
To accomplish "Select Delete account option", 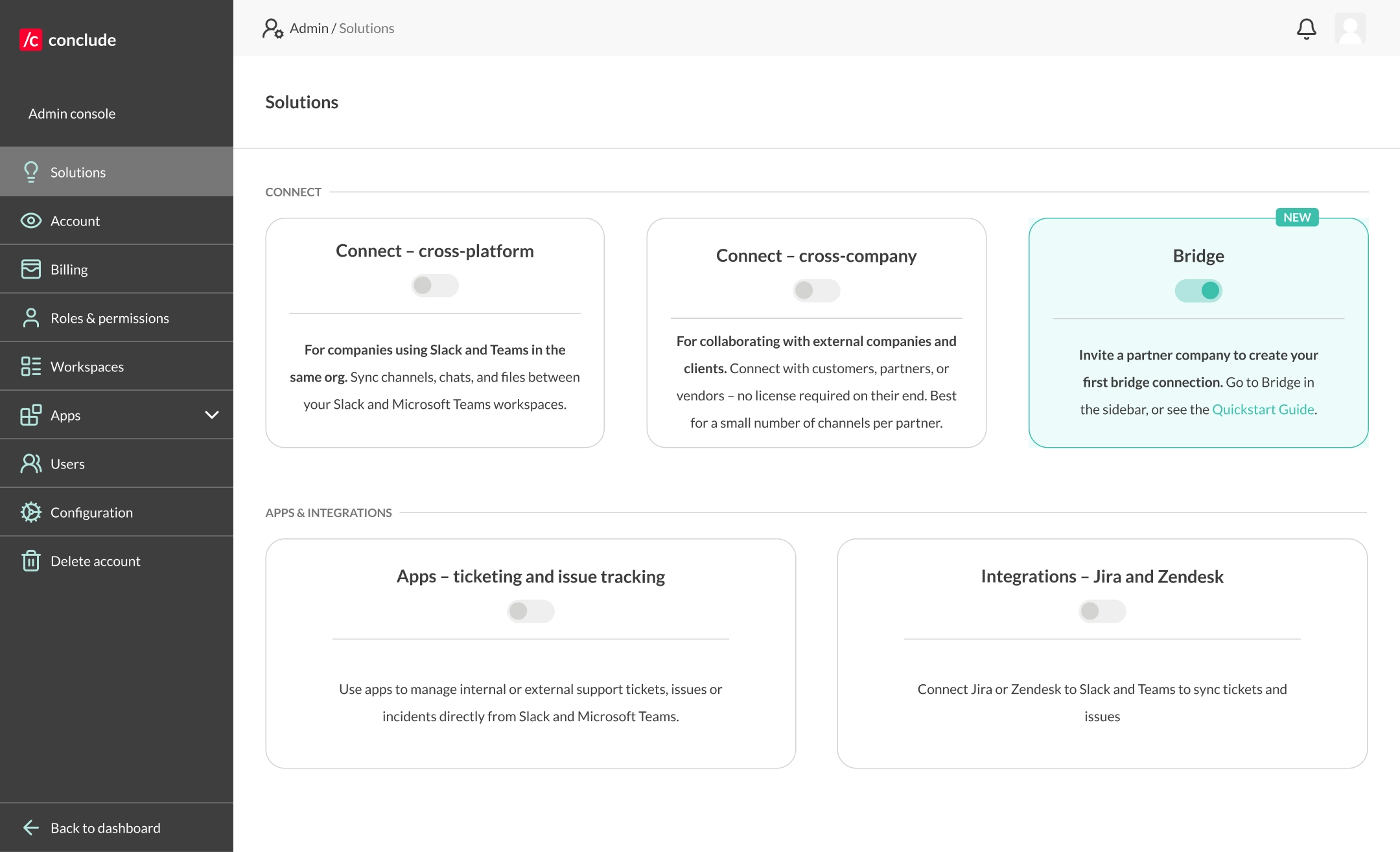I will tap(117, 560).
